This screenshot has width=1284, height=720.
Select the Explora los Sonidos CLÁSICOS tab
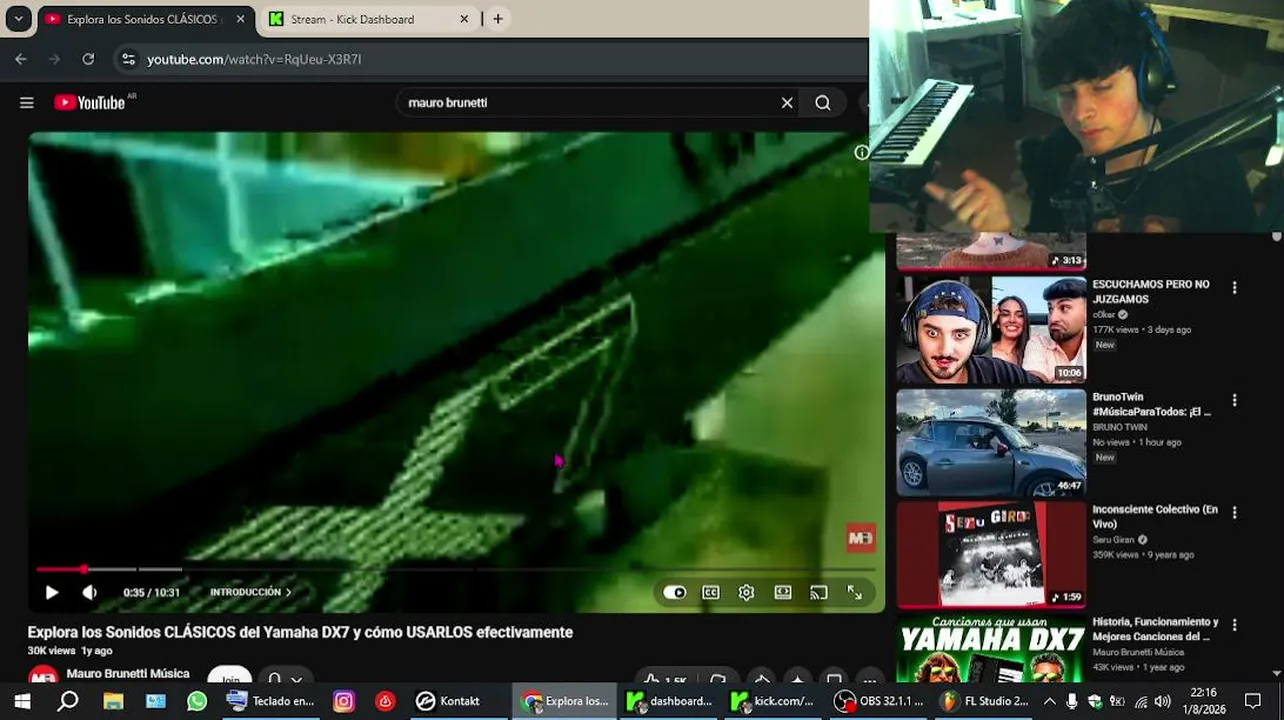(145, 19)
